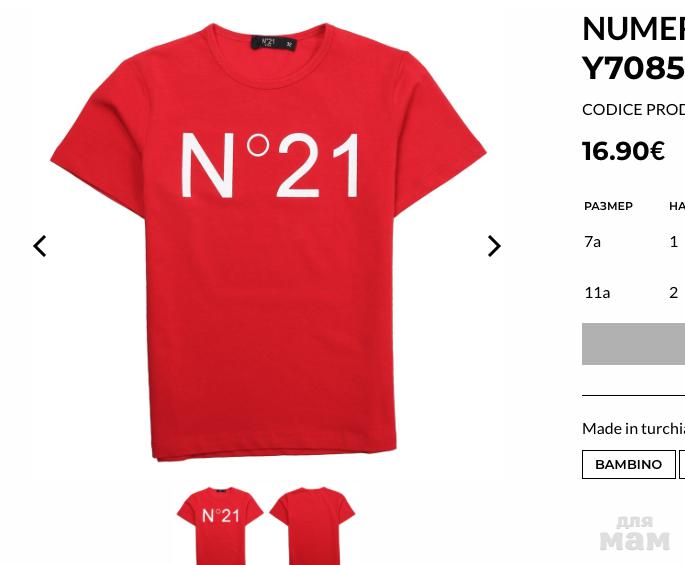Select the back view shirt thumbnail
This screenshot has width=685, height=565.
click(x=312, y=526)
